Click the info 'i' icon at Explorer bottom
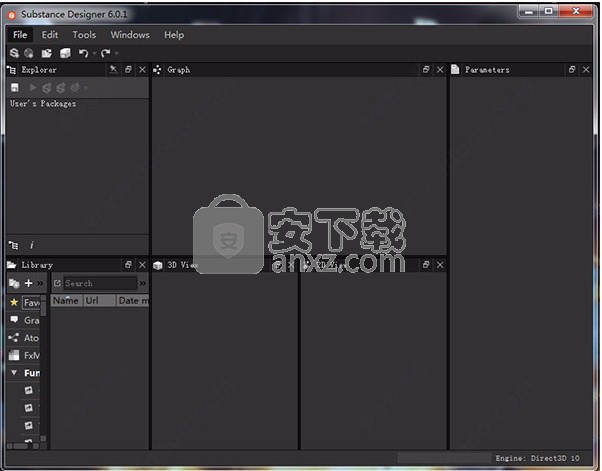 31,245
